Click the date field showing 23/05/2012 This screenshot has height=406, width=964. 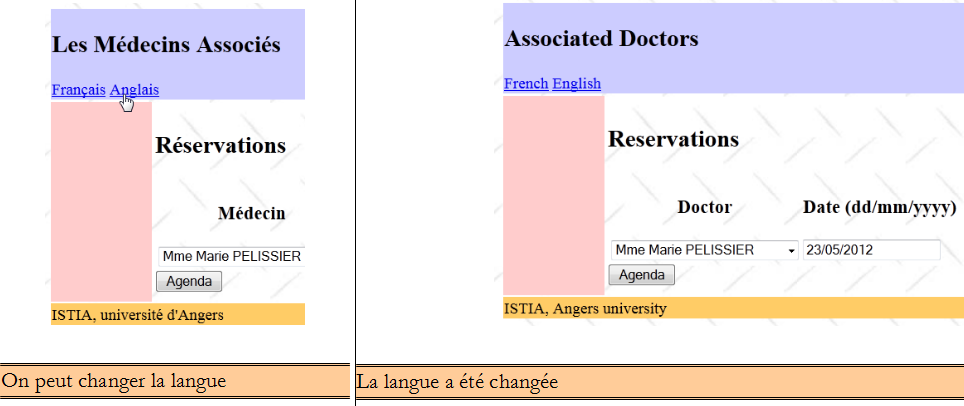pos(870,250)
